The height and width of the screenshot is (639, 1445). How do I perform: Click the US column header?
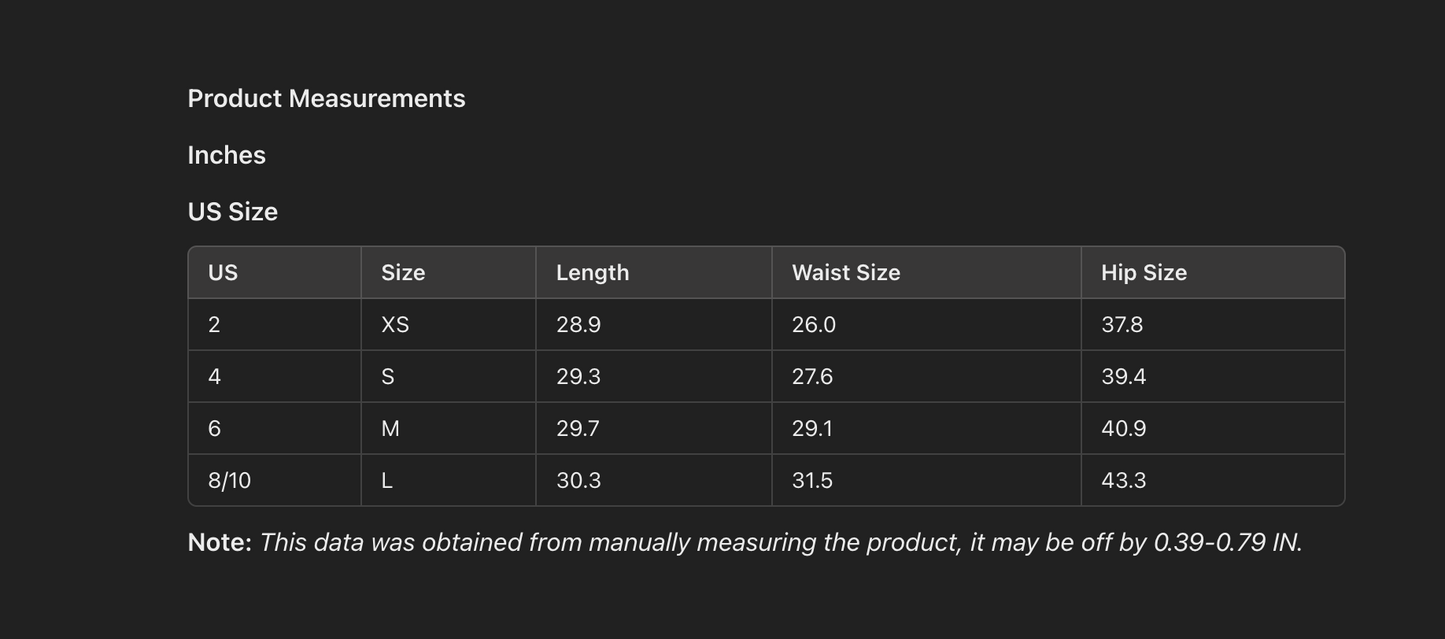(223, 273)
